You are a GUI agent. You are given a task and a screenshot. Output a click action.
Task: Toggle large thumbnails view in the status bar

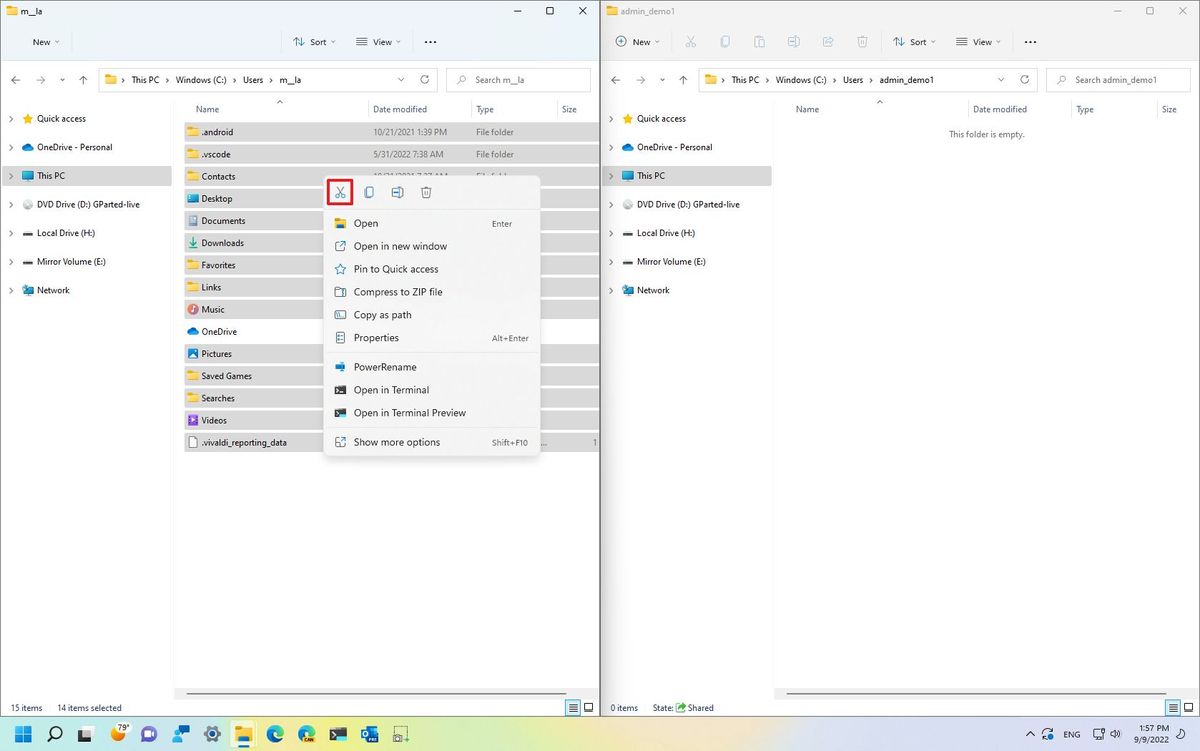click(x=589, y=707)
